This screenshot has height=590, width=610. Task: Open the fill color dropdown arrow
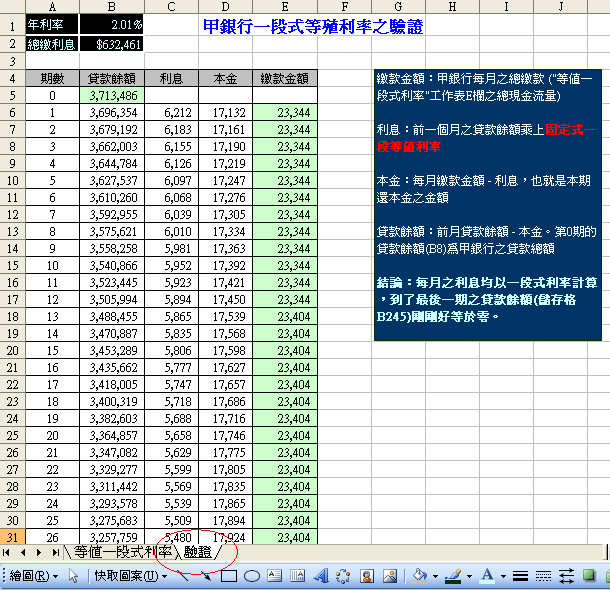pyautogui.click(x=435, y=576)
